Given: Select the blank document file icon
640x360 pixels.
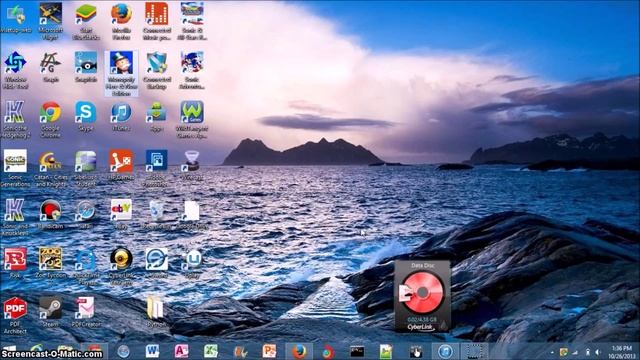Looking at the screenshot, I should click(192, 214).
